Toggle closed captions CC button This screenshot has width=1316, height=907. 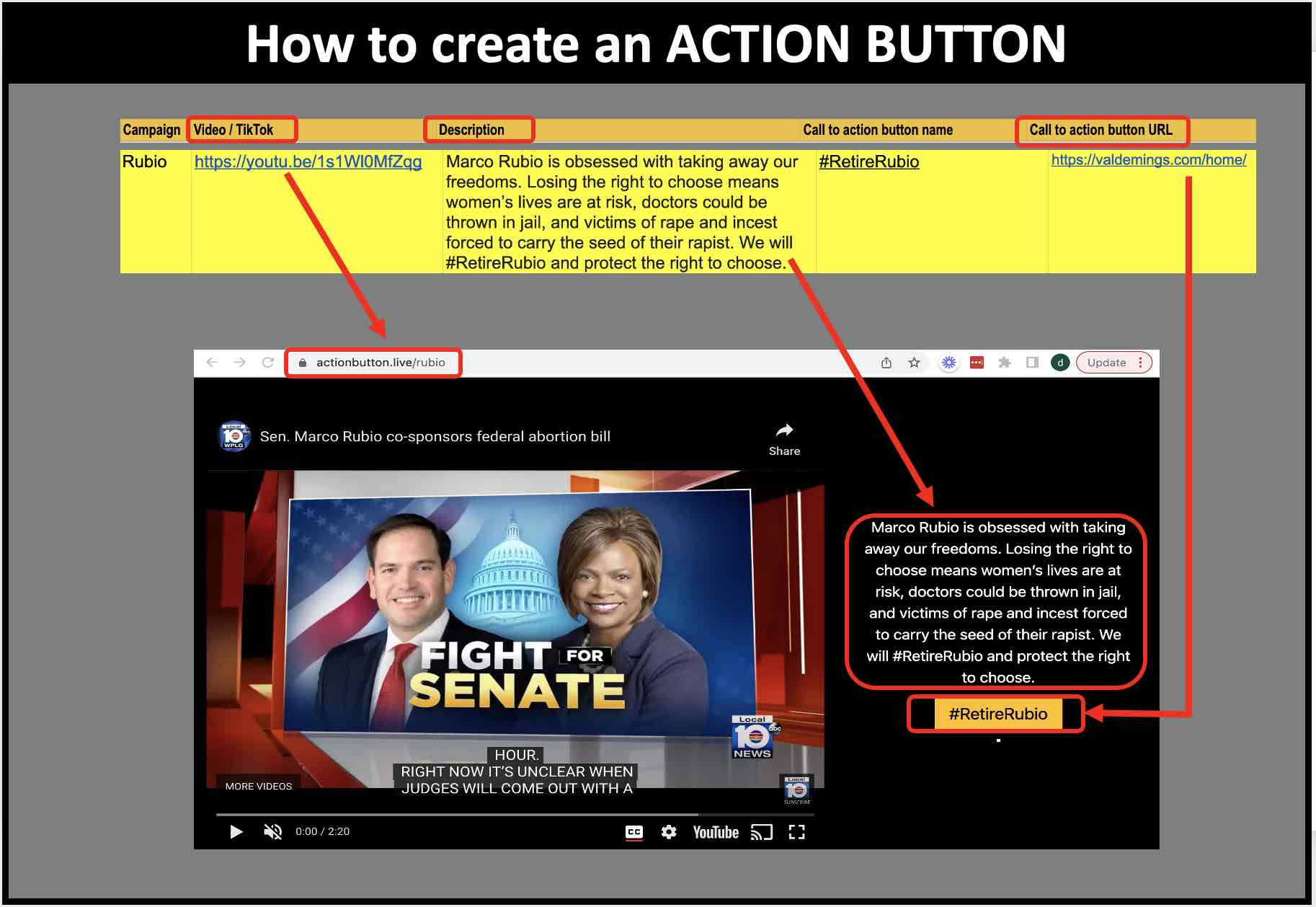tap(633, 832)
